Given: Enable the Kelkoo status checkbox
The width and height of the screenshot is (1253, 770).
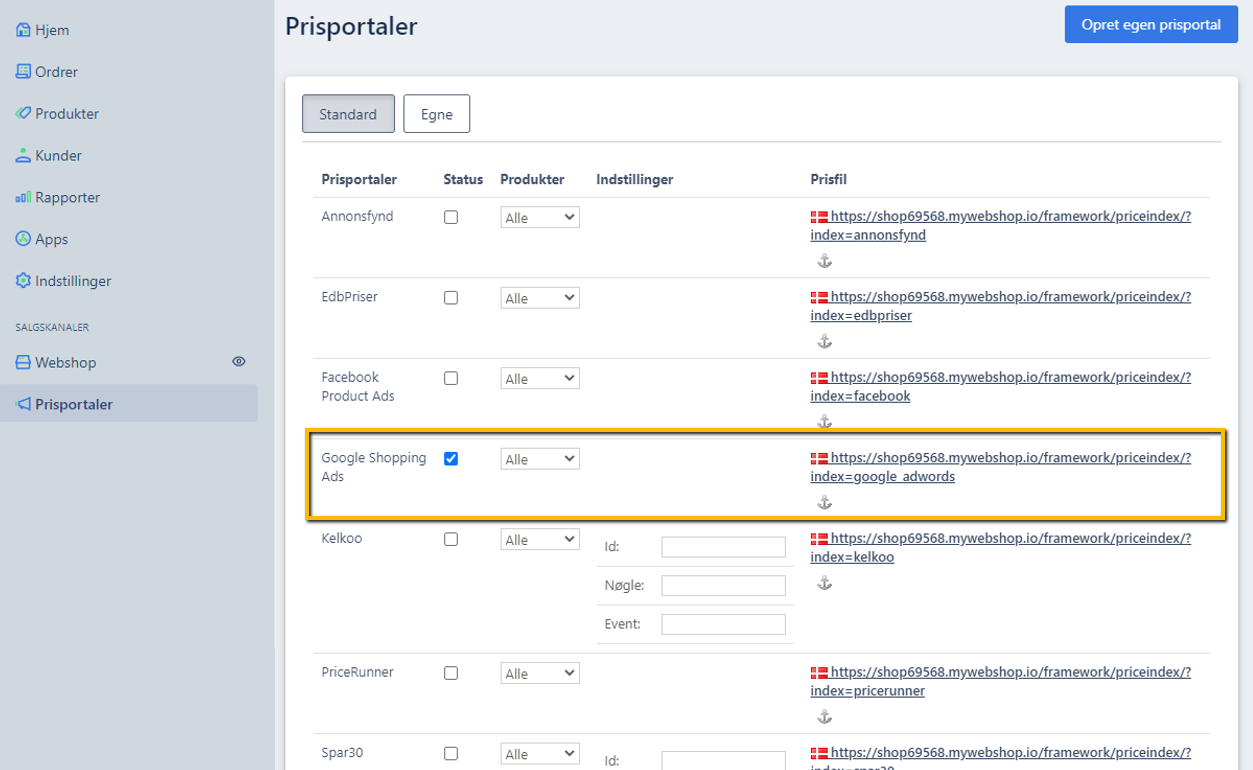Looking at the screenshot, I should (451, 539).
